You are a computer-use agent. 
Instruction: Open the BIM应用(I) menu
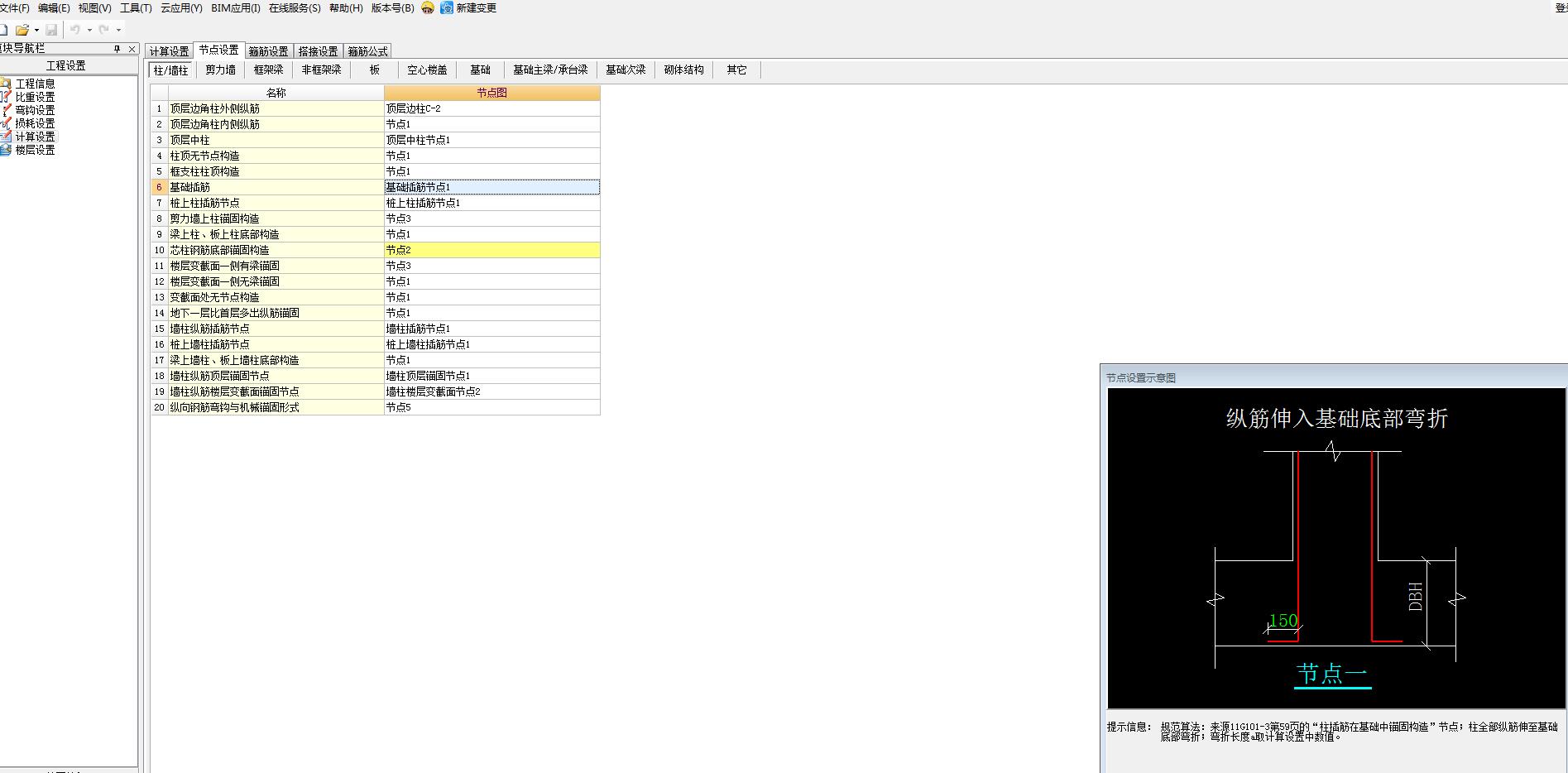coord(236,7)
